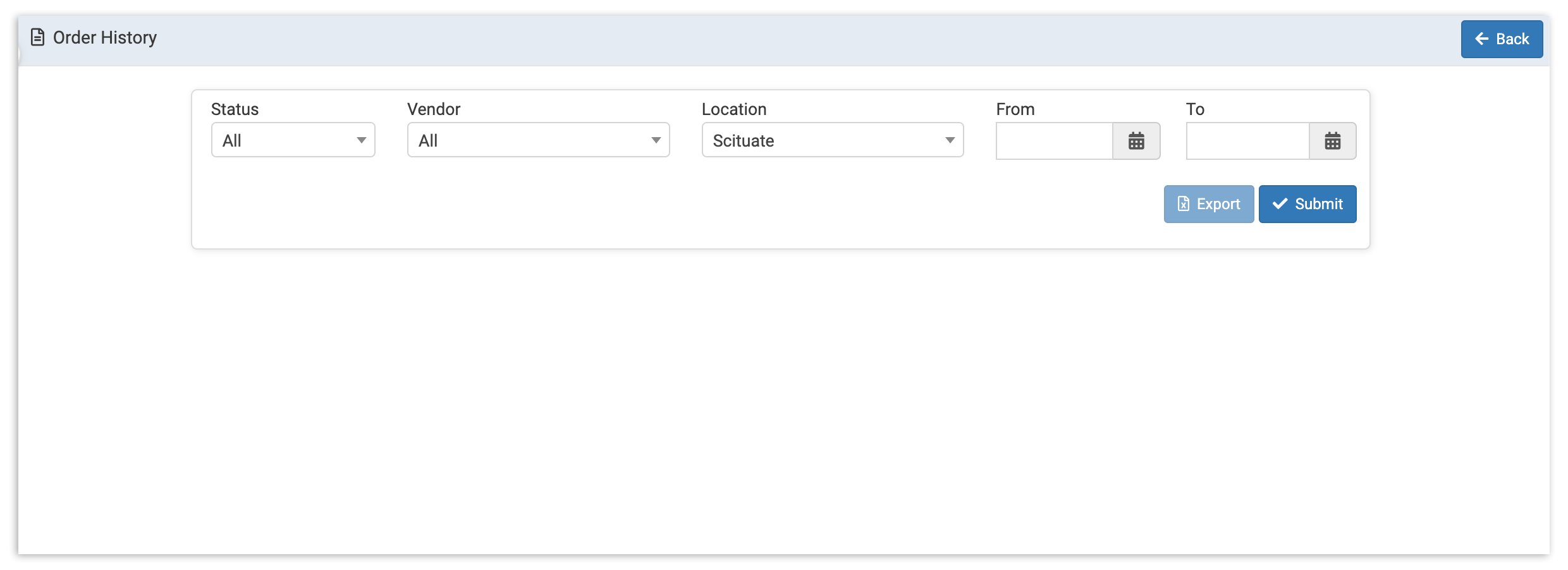The image size is (1568, 570).
Task: Go back using the Back button label
Action: [x=1512, y=39]
